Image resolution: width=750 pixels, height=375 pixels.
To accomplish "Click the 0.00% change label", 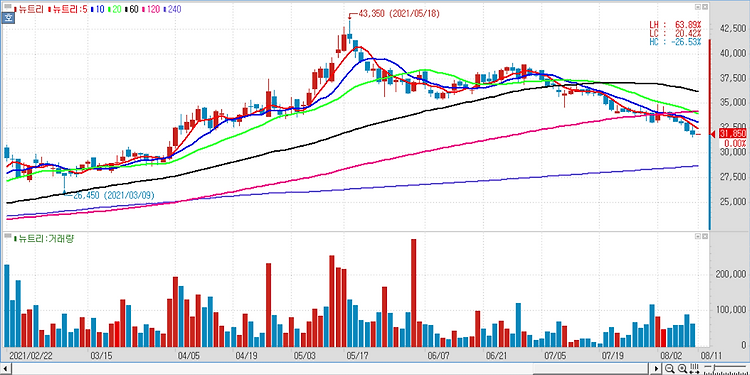I will click(735, 143).
